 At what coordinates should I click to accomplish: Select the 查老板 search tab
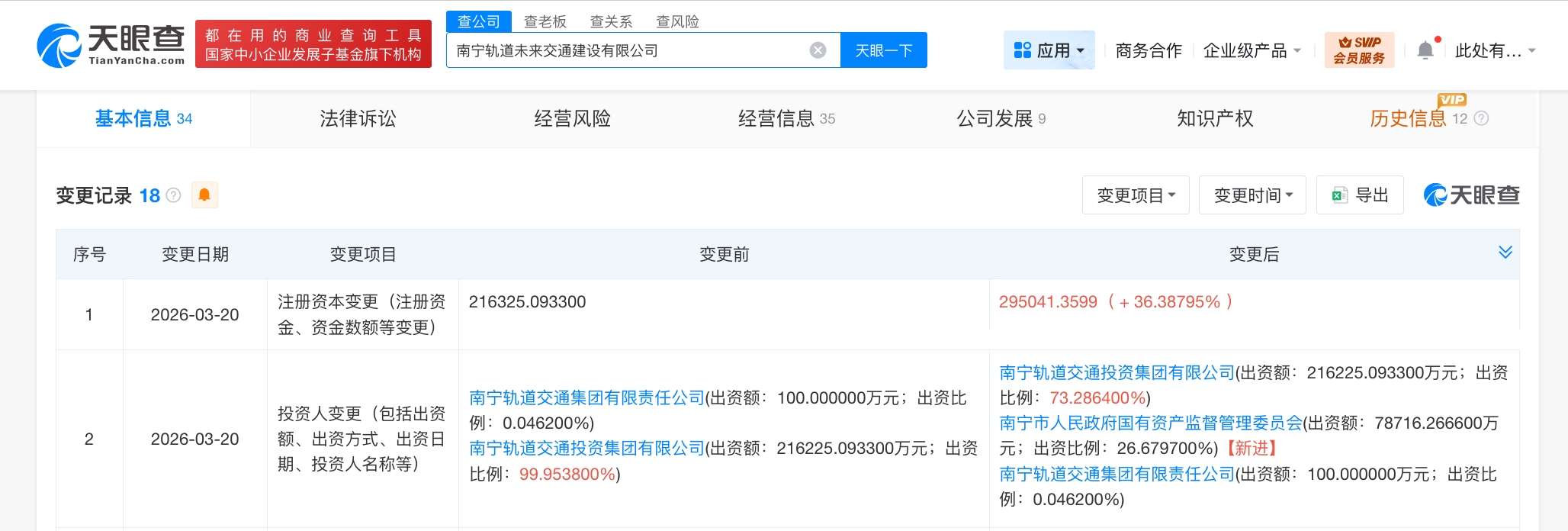click(x=545, y=21)
